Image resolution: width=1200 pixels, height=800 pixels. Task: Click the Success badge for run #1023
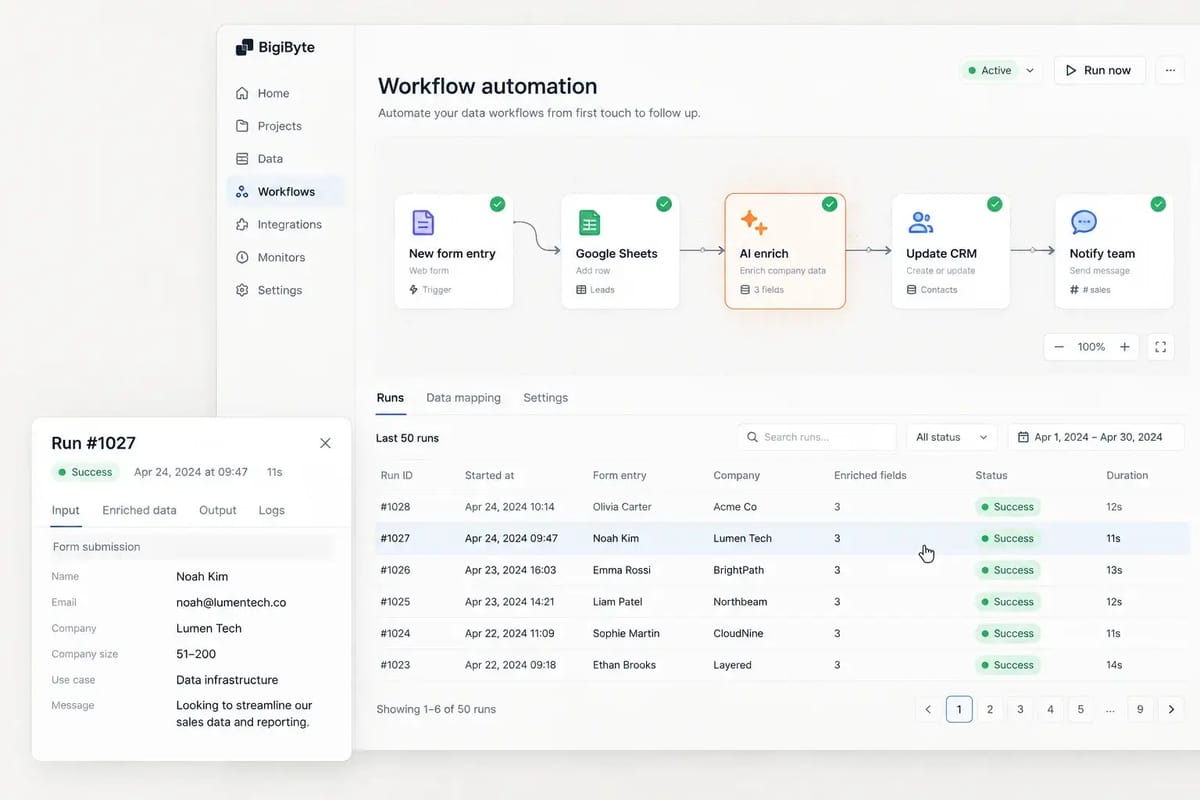click(x=1008, y=665)
